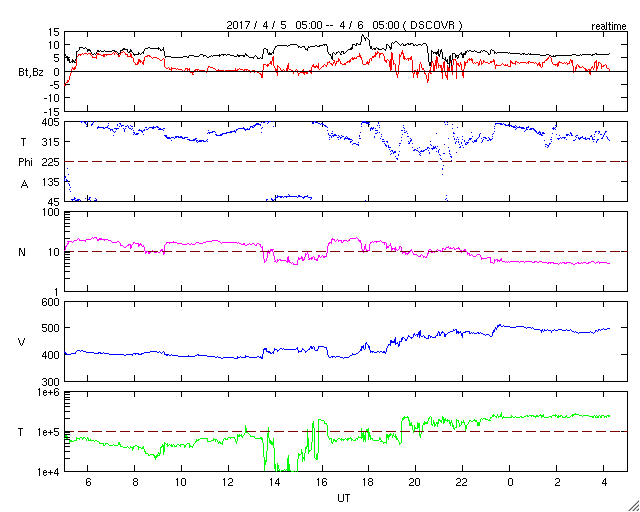This screenshot has height=512, width=640.
Task: Click the "1" tick on the N axis
Action: click(57, 292)
